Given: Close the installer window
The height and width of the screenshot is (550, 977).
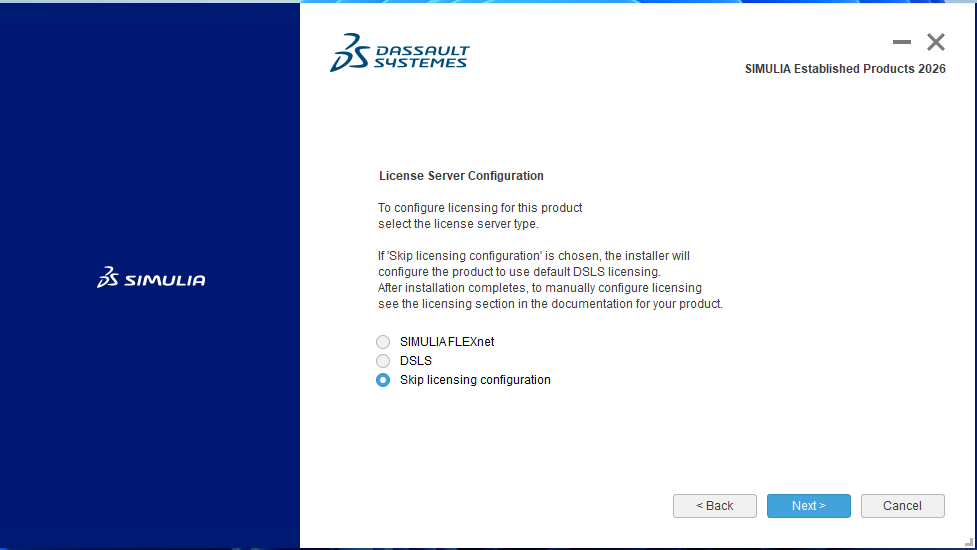Looking at the screenshot, I should pos(935,42).
